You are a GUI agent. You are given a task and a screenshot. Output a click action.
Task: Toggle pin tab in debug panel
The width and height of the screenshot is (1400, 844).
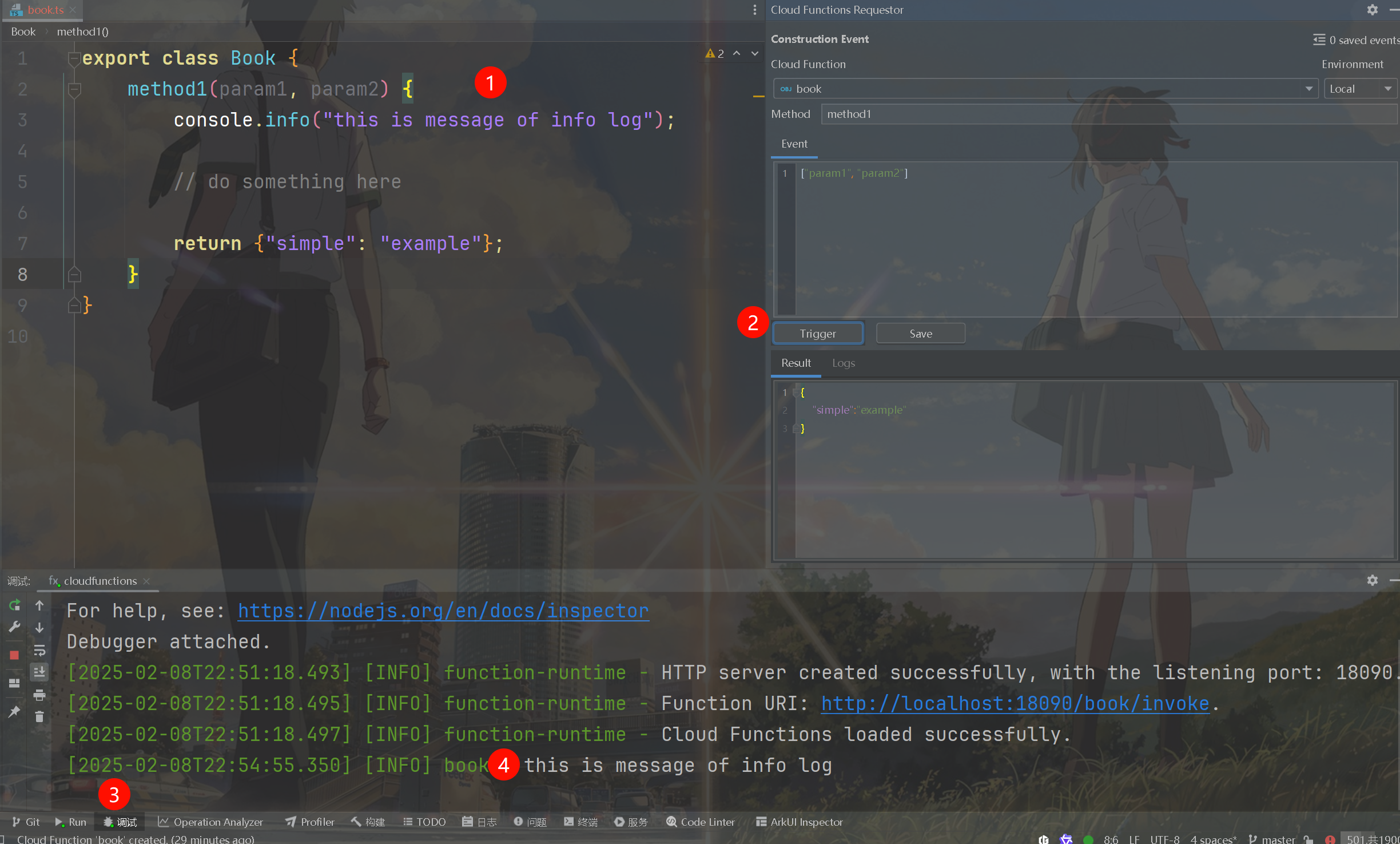coord(15,711)
